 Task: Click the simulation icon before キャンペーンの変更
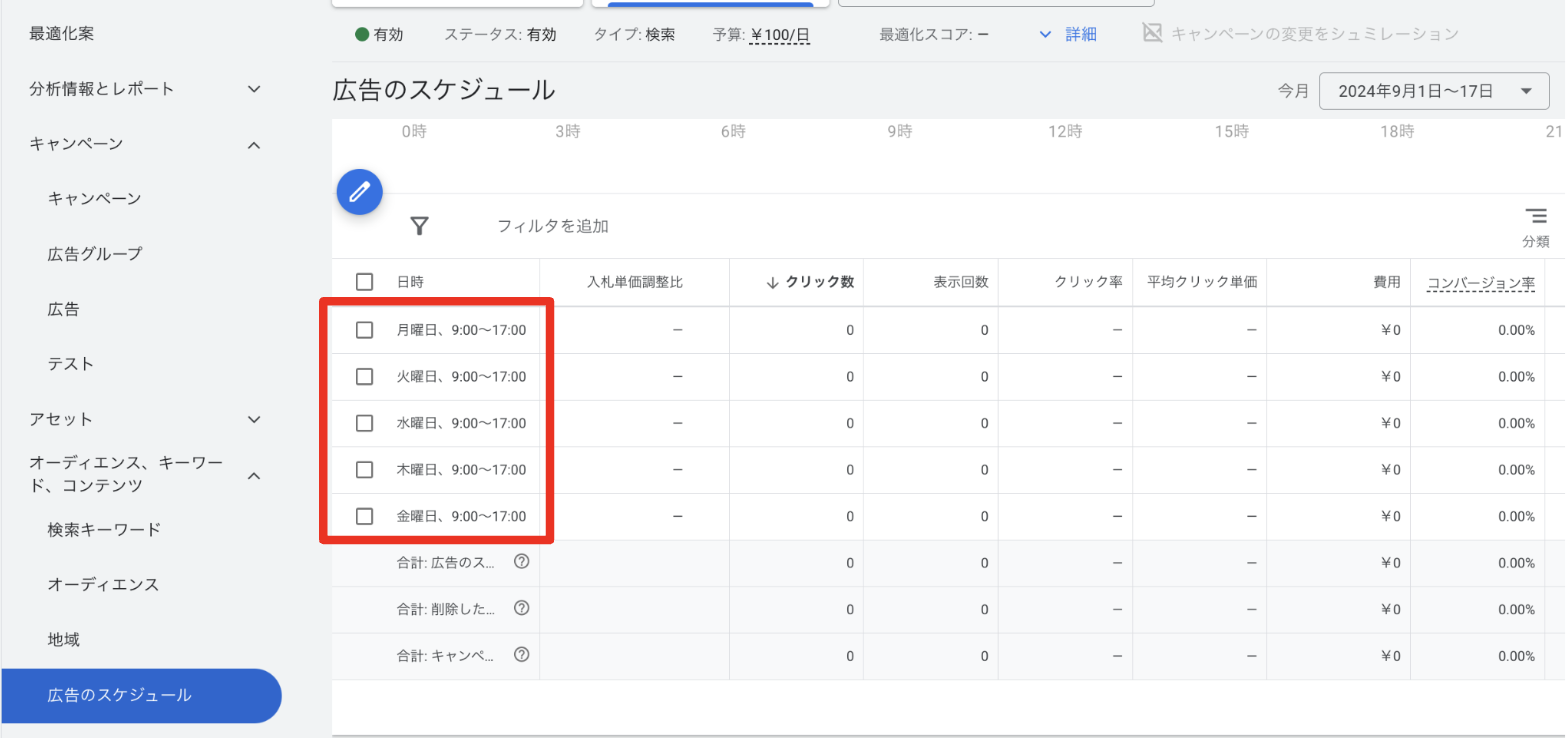[x=1153, y=34]
